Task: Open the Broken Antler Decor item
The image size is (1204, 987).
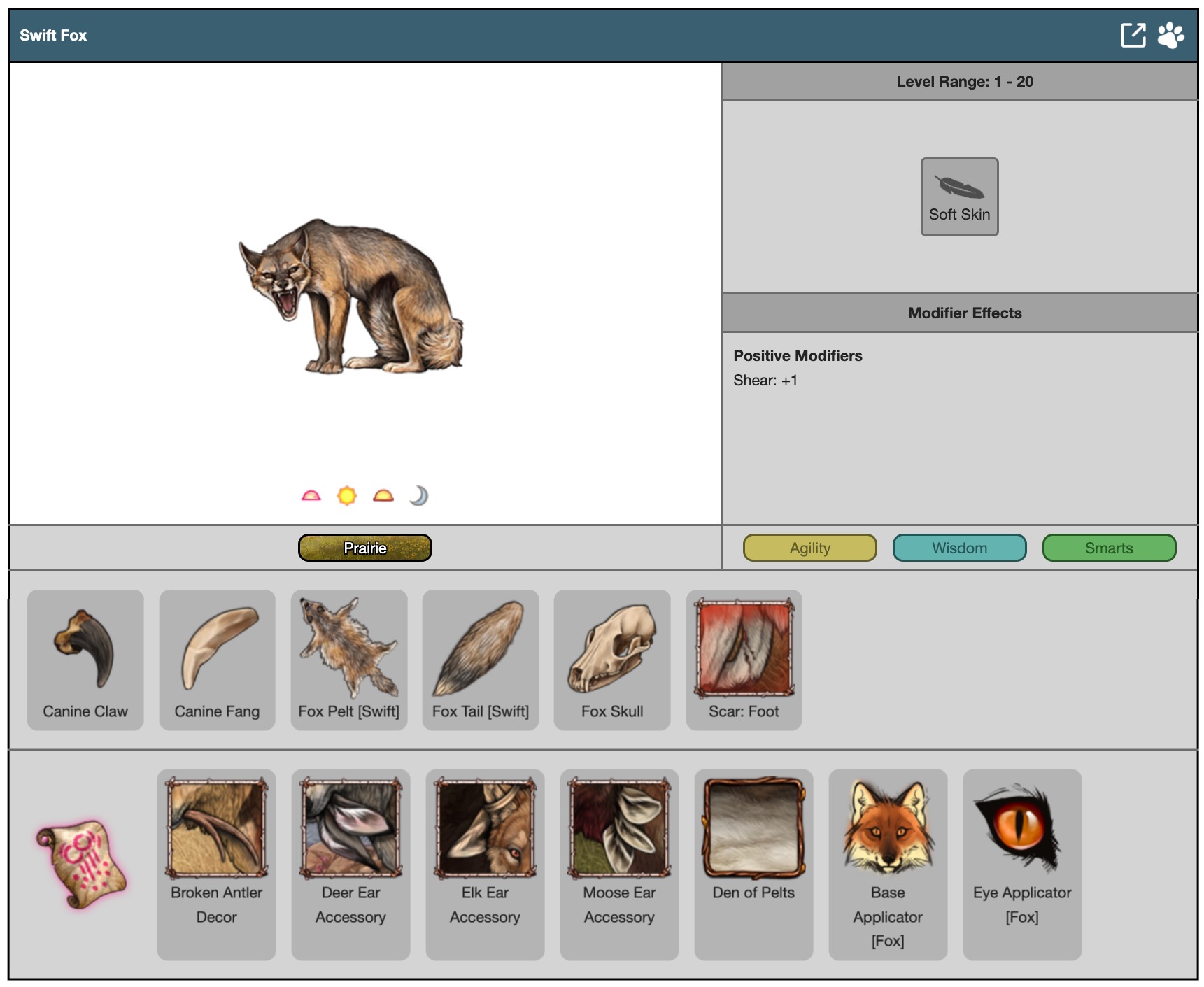Action: pos(217,863)
